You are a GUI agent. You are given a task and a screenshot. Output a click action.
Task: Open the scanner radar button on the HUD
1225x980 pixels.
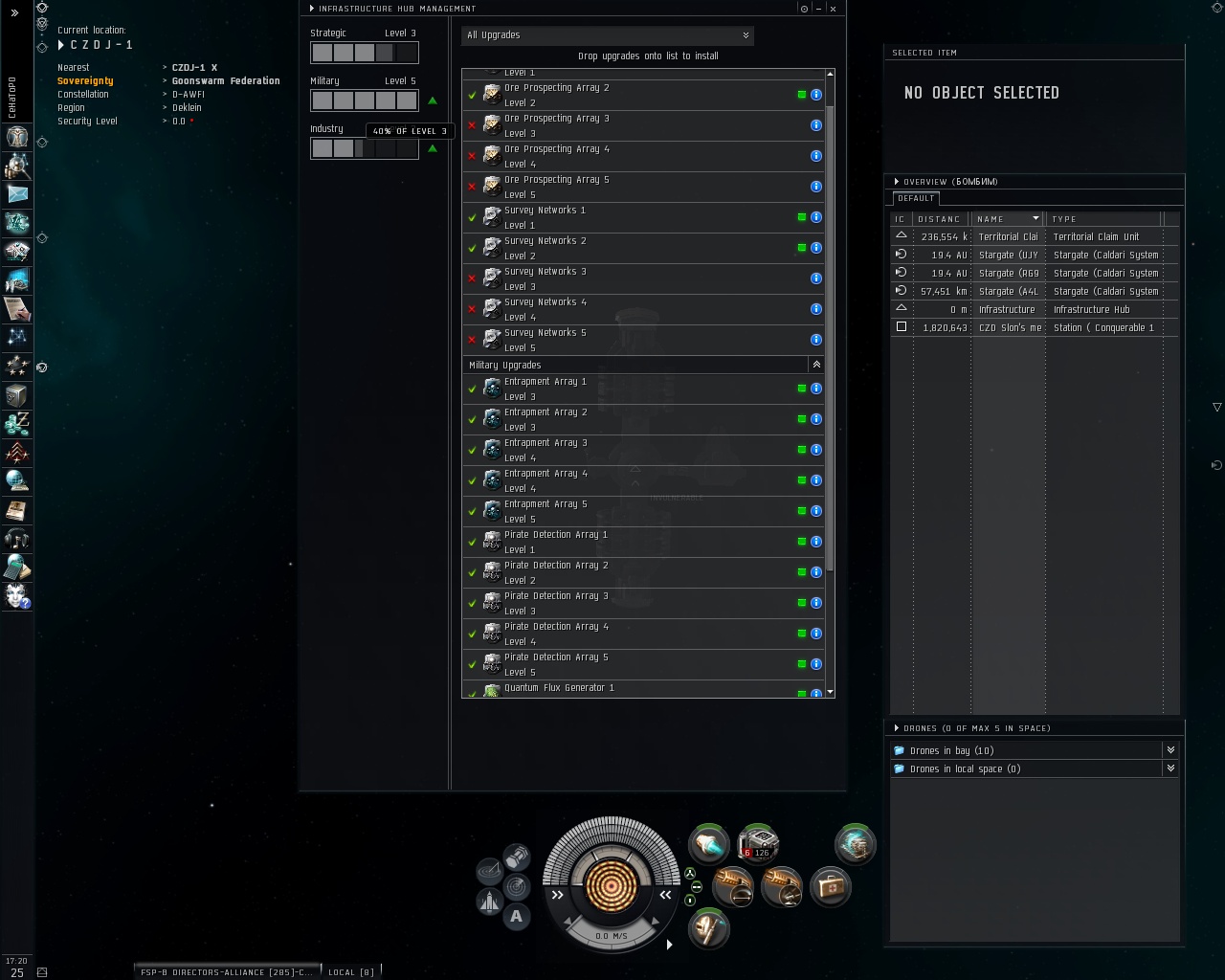(517, 886)
